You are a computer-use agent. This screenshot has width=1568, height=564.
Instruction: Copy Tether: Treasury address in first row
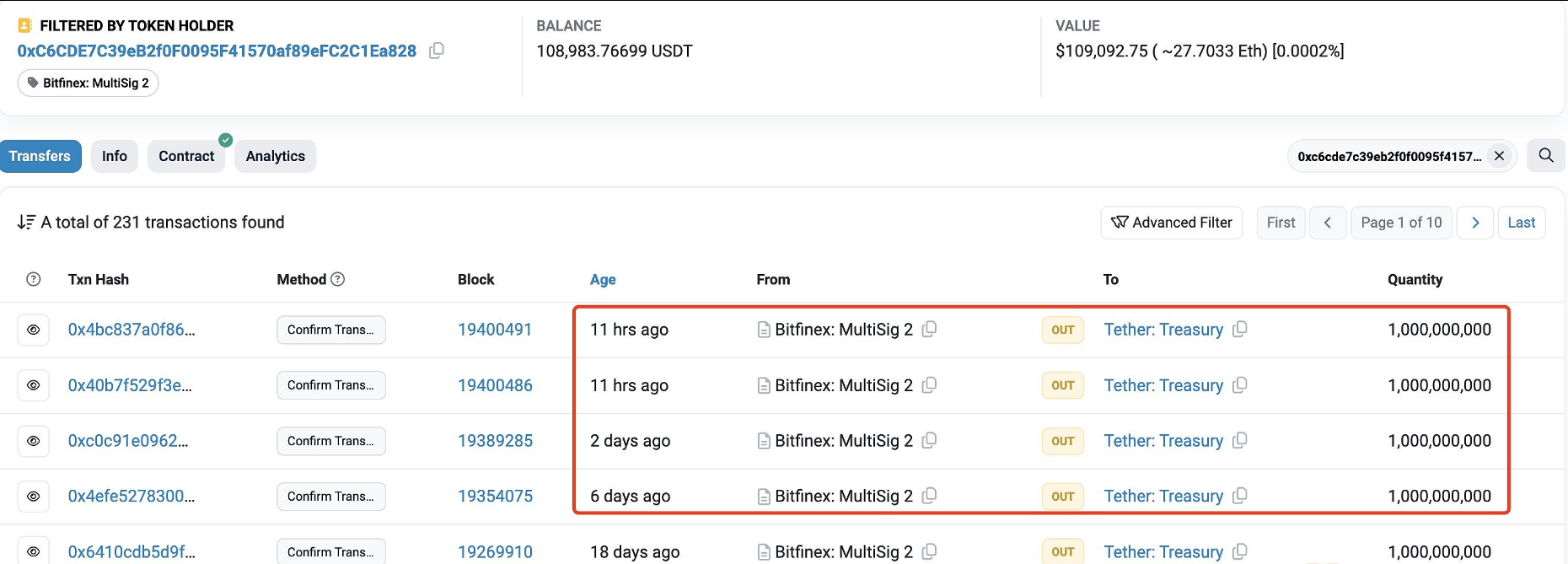coord(1239,330)
